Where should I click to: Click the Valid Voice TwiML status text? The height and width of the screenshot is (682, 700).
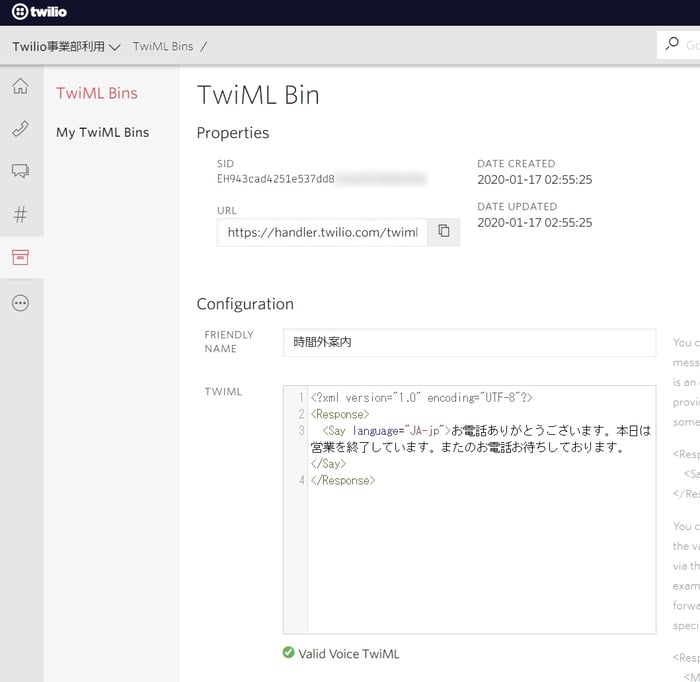point(349,654)
